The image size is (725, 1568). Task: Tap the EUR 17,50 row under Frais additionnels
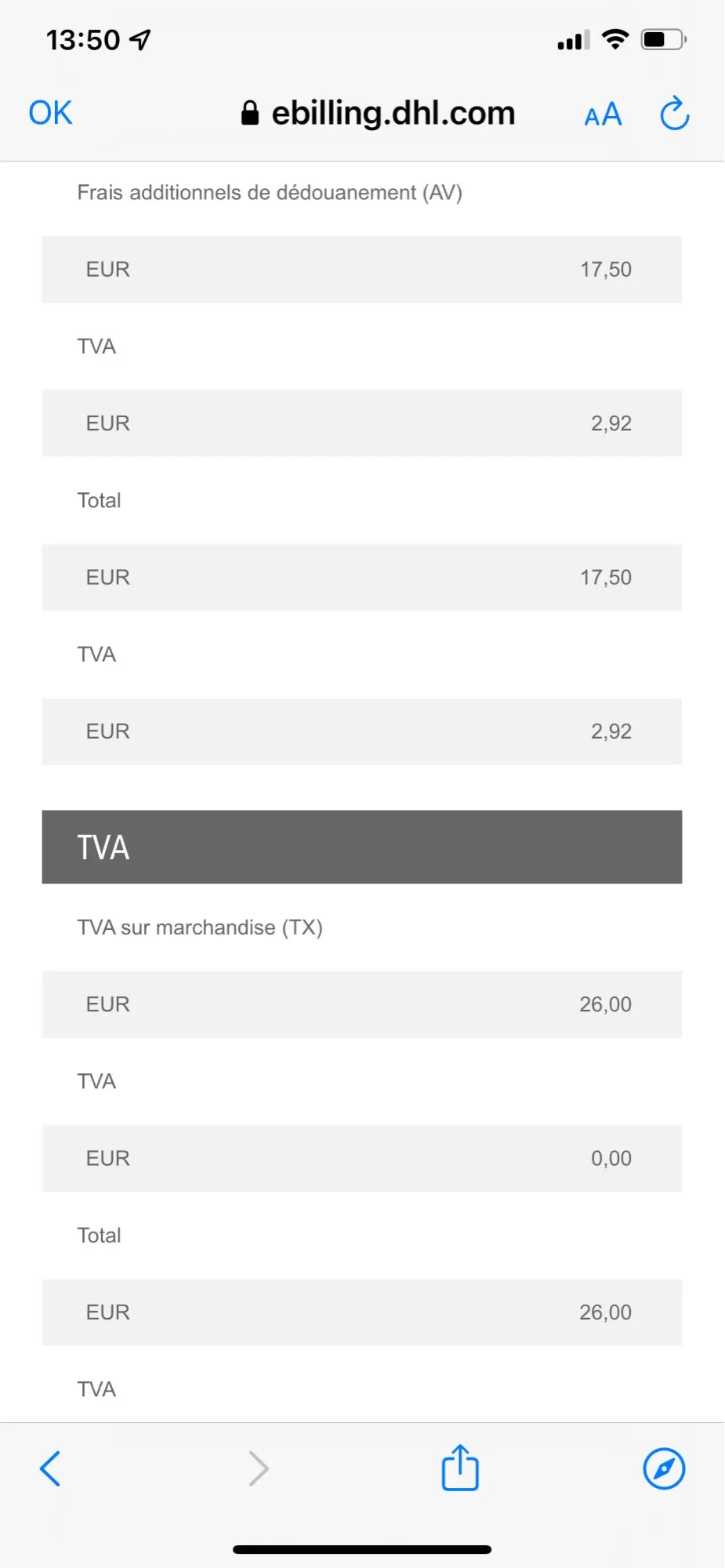[361, 270]
